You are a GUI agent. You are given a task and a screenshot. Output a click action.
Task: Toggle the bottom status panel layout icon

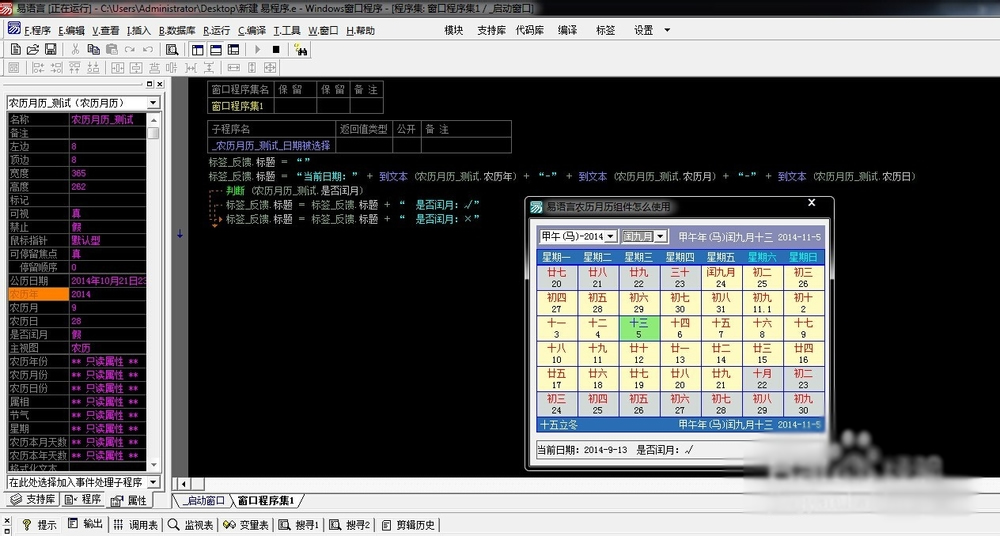(216, 50)
